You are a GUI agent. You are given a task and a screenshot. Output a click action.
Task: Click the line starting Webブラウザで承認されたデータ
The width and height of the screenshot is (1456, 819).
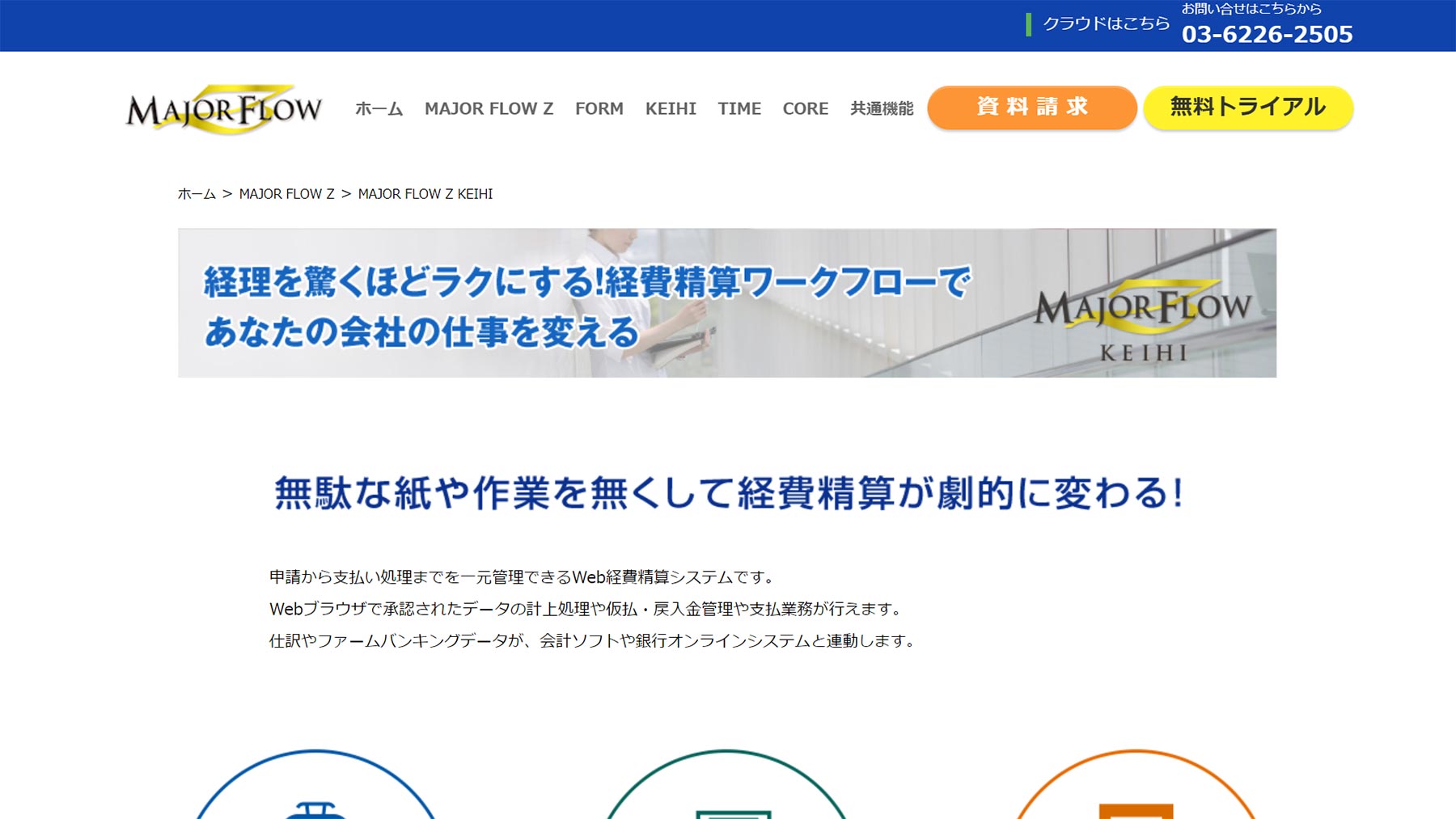pos(586,609)
